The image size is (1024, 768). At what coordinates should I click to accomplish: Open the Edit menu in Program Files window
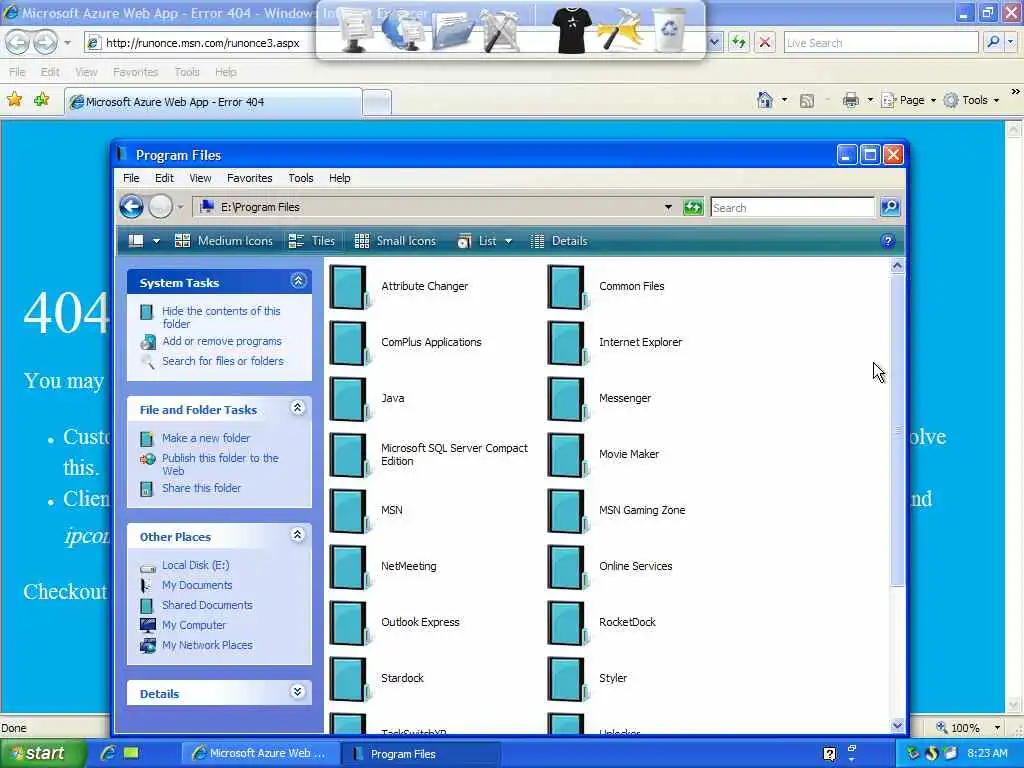[x=164, y=178]
